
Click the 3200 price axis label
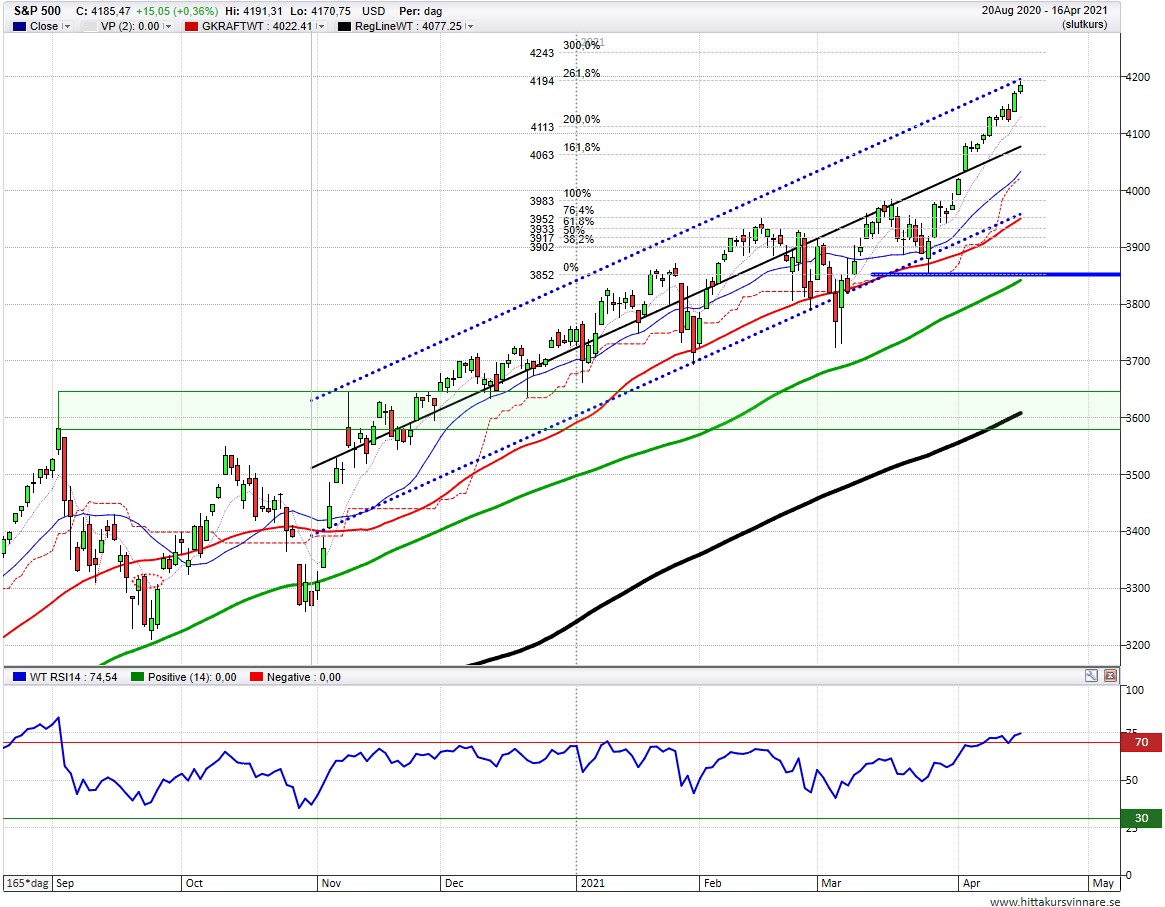[1138, 645]
